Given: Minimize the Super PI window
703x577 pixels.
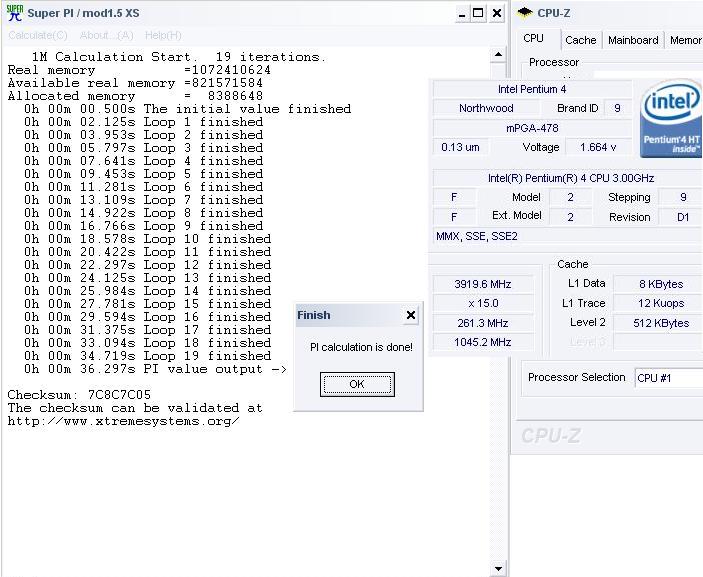Looking at the screenshot, I should click(462, 13).
